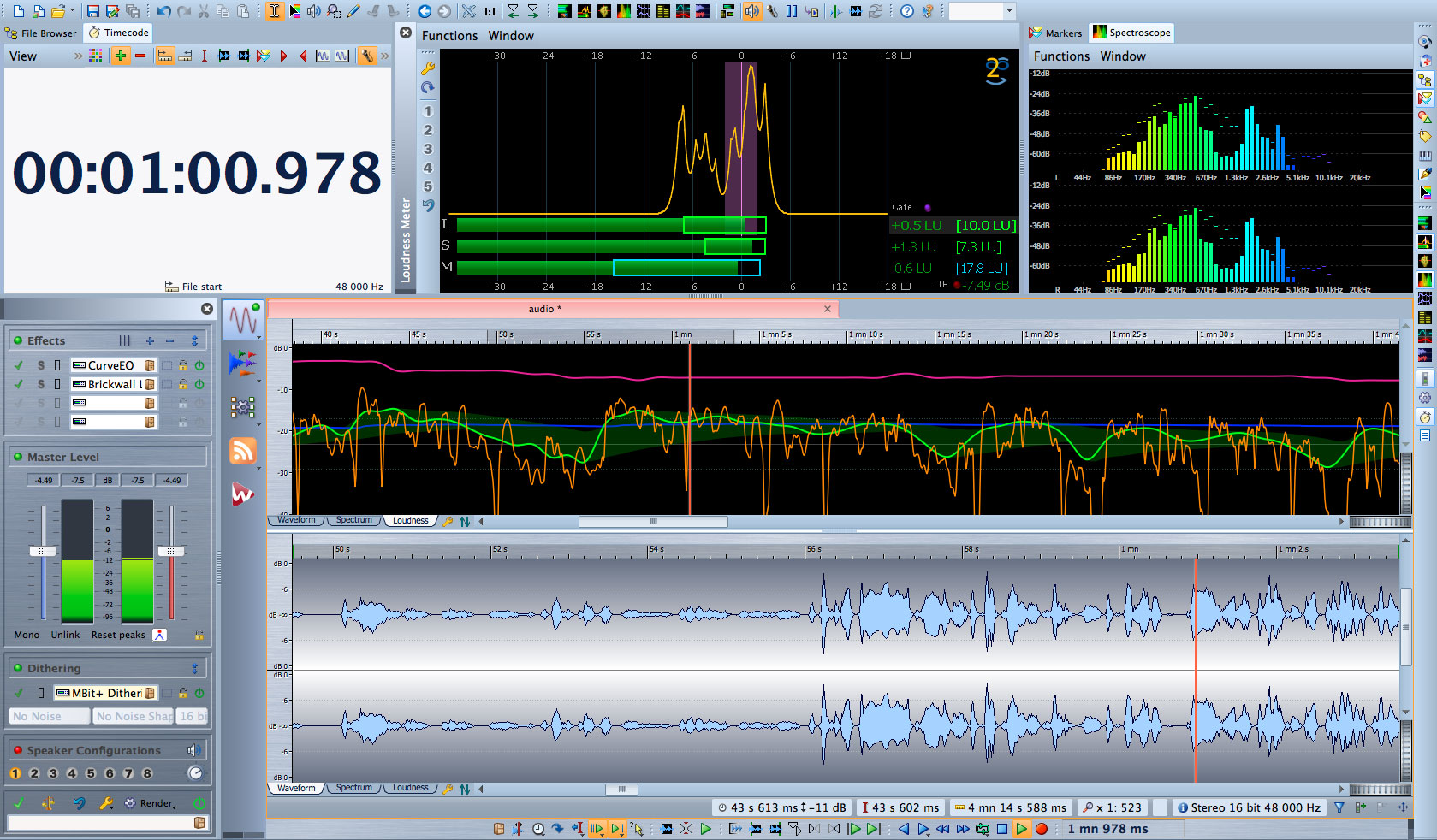The width and height of the screenshot is (1437, 840).
Task: Open the Audio Montage workspace flags icon
Action: (243, 364)
